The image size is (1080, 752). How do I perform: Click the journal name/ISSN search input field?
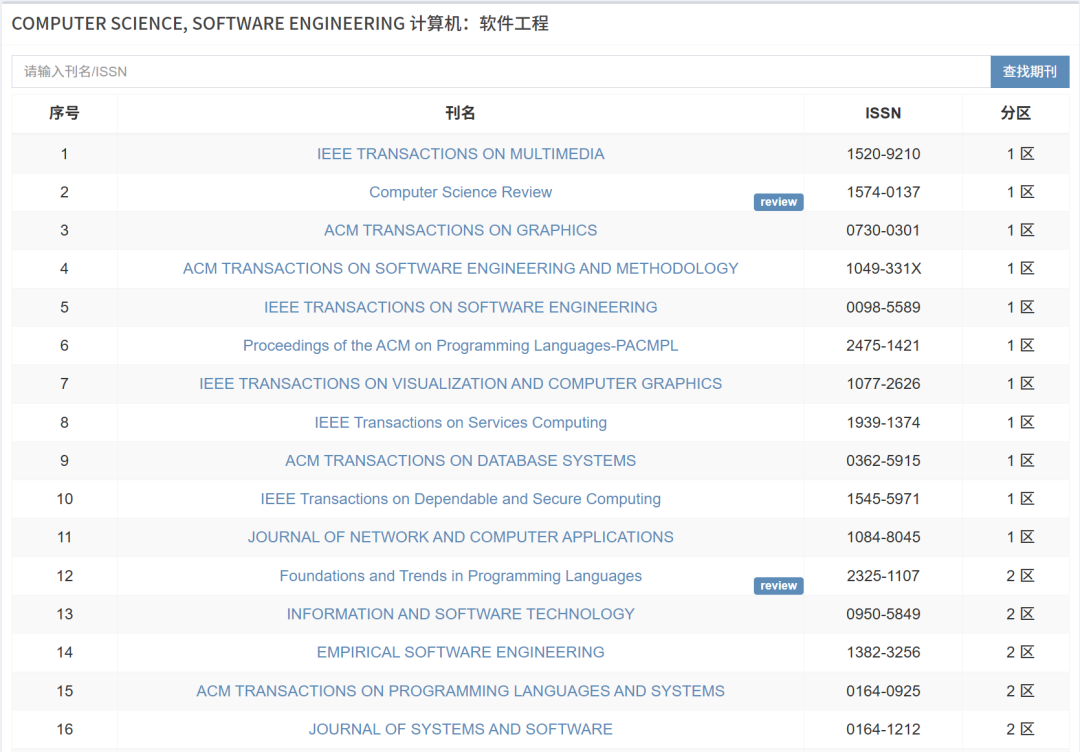pyautogui.click(x=501, y=72)
